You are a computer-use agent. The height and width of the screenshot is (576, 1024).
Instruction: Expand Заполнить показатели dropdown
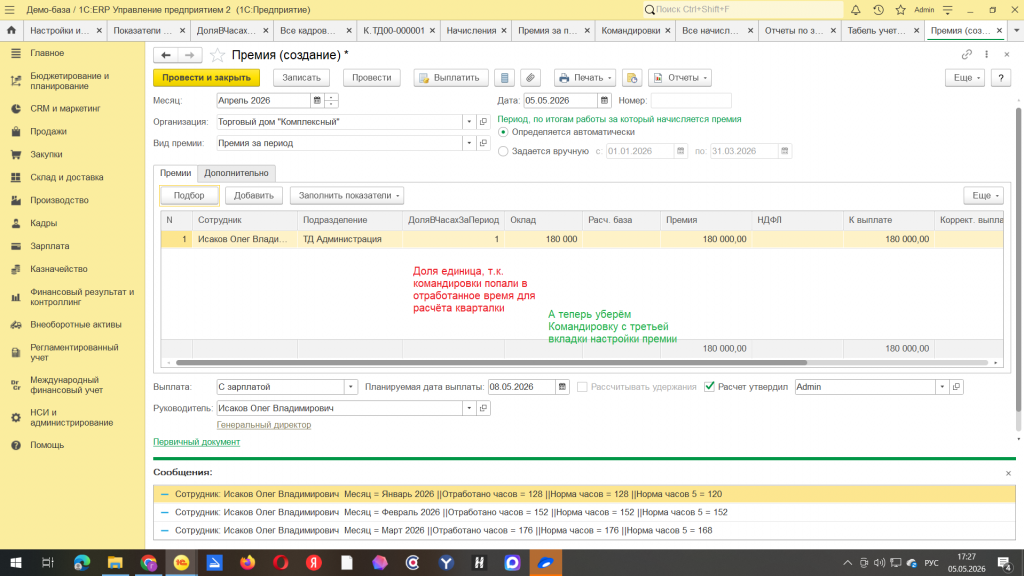(x=347, y=195)
